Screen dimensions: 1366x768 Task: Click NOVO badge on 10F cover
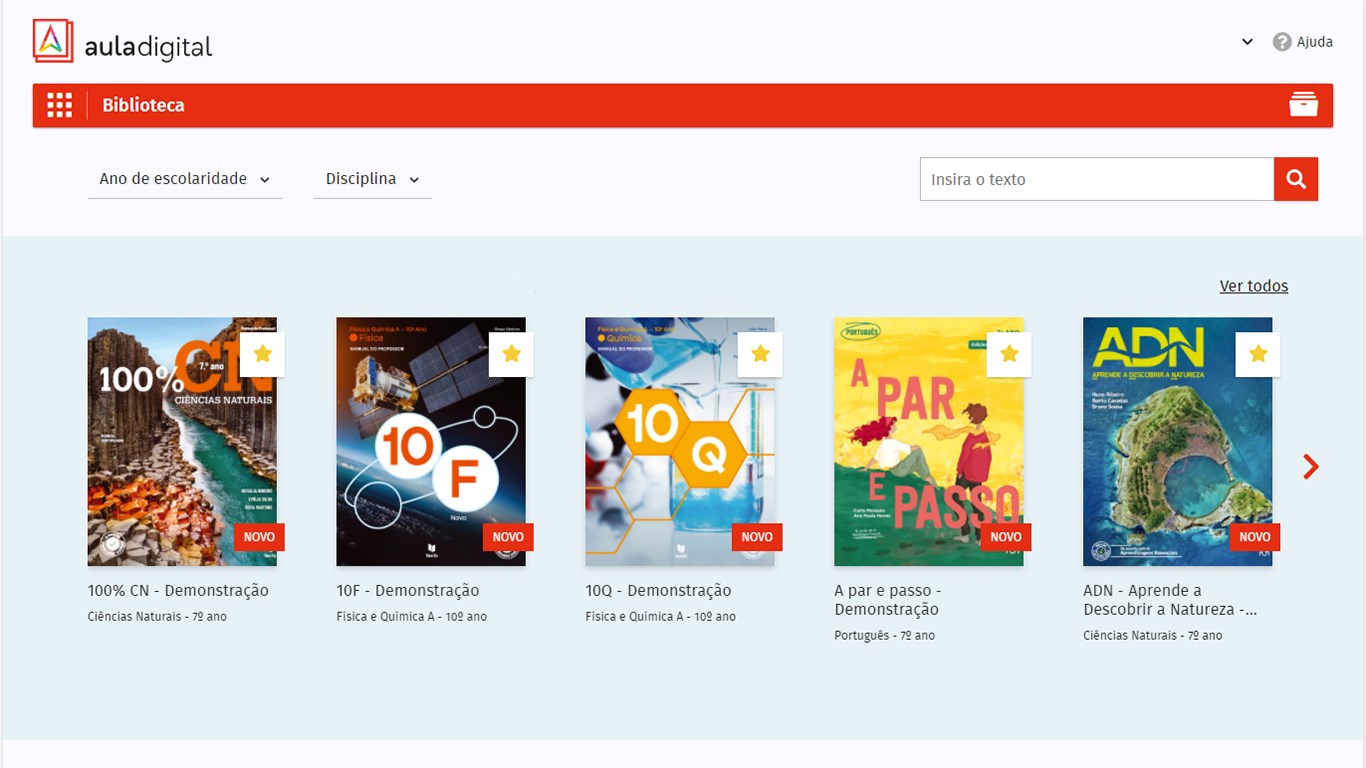pos(508,537)
